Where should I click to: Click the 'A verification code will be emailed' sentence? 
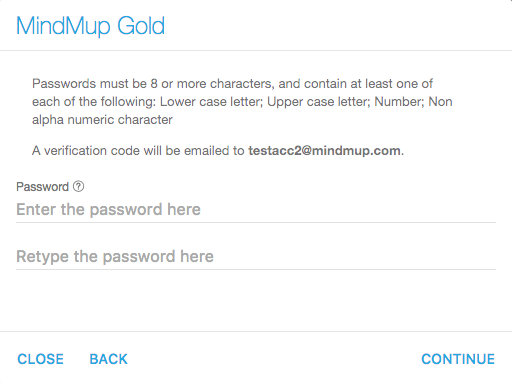click(218, 151)
